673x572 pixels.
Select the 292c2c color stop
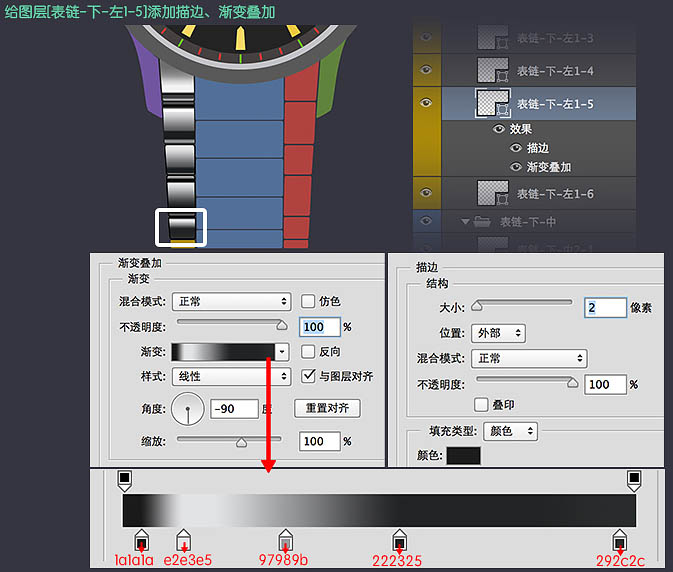(620, 541)
